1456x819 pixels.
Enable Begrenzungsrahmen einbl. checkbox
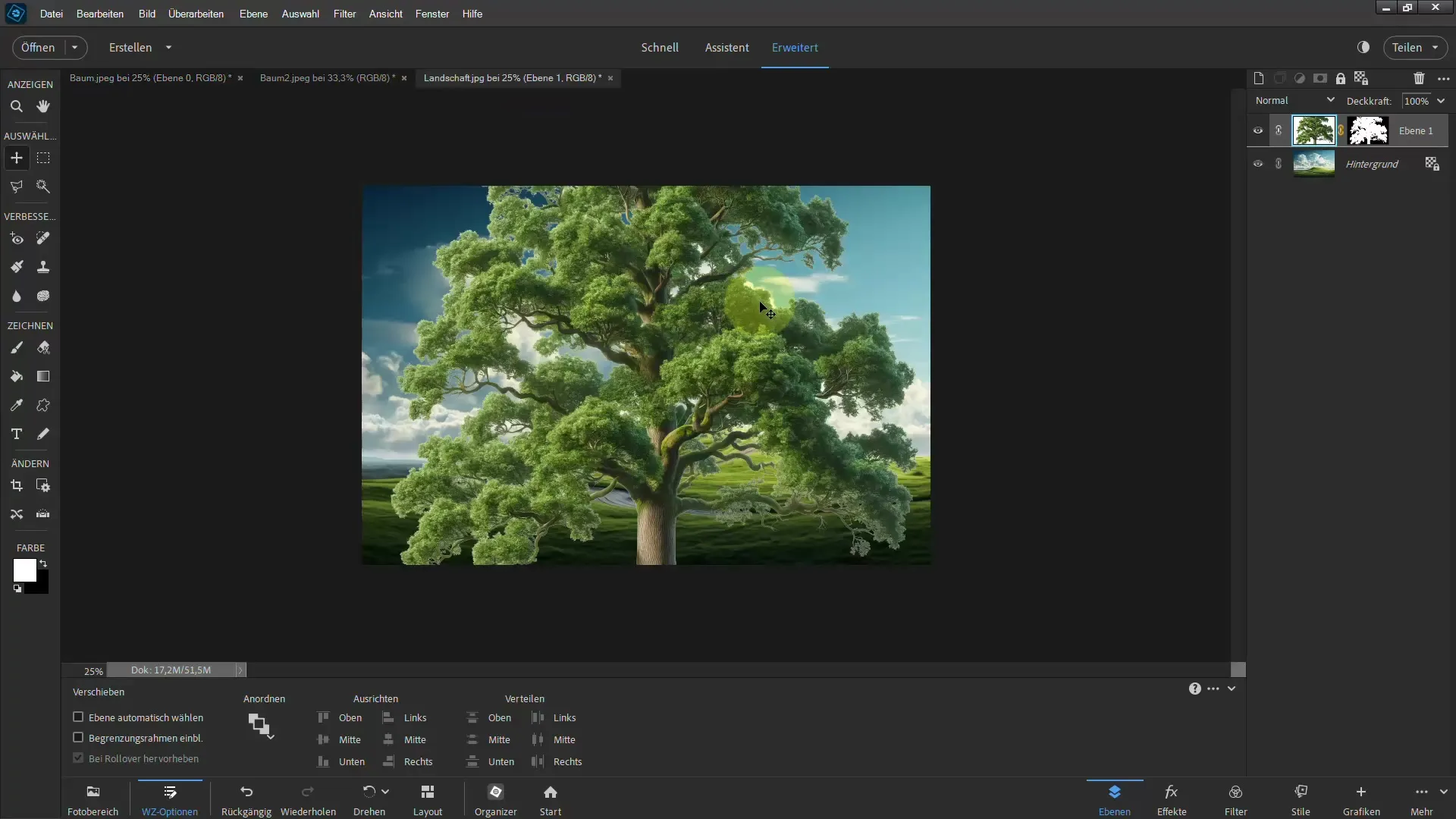(77, 737)
